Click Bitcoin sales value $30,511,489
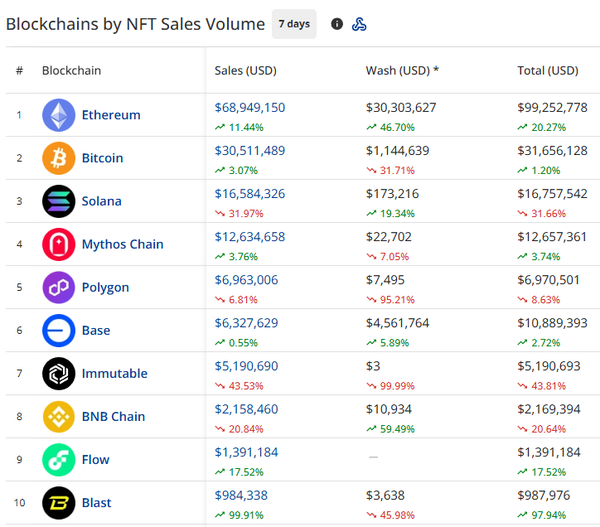 (249, 150)
